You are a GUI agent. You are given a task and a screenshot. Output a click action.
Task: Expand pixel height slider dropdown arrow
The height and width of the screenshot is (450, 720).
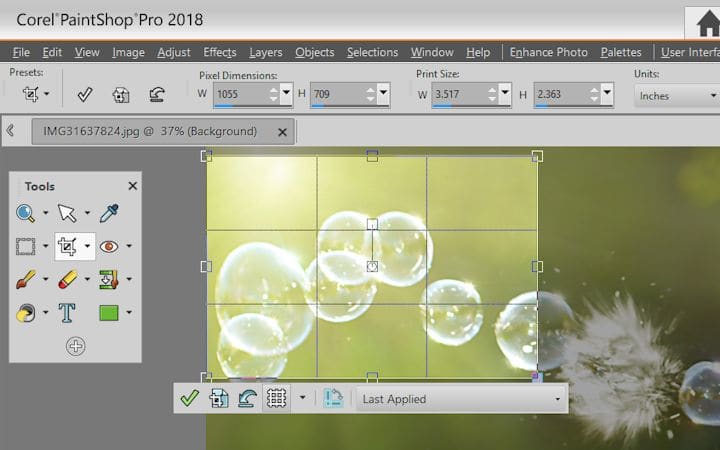(x=383, y=93)
